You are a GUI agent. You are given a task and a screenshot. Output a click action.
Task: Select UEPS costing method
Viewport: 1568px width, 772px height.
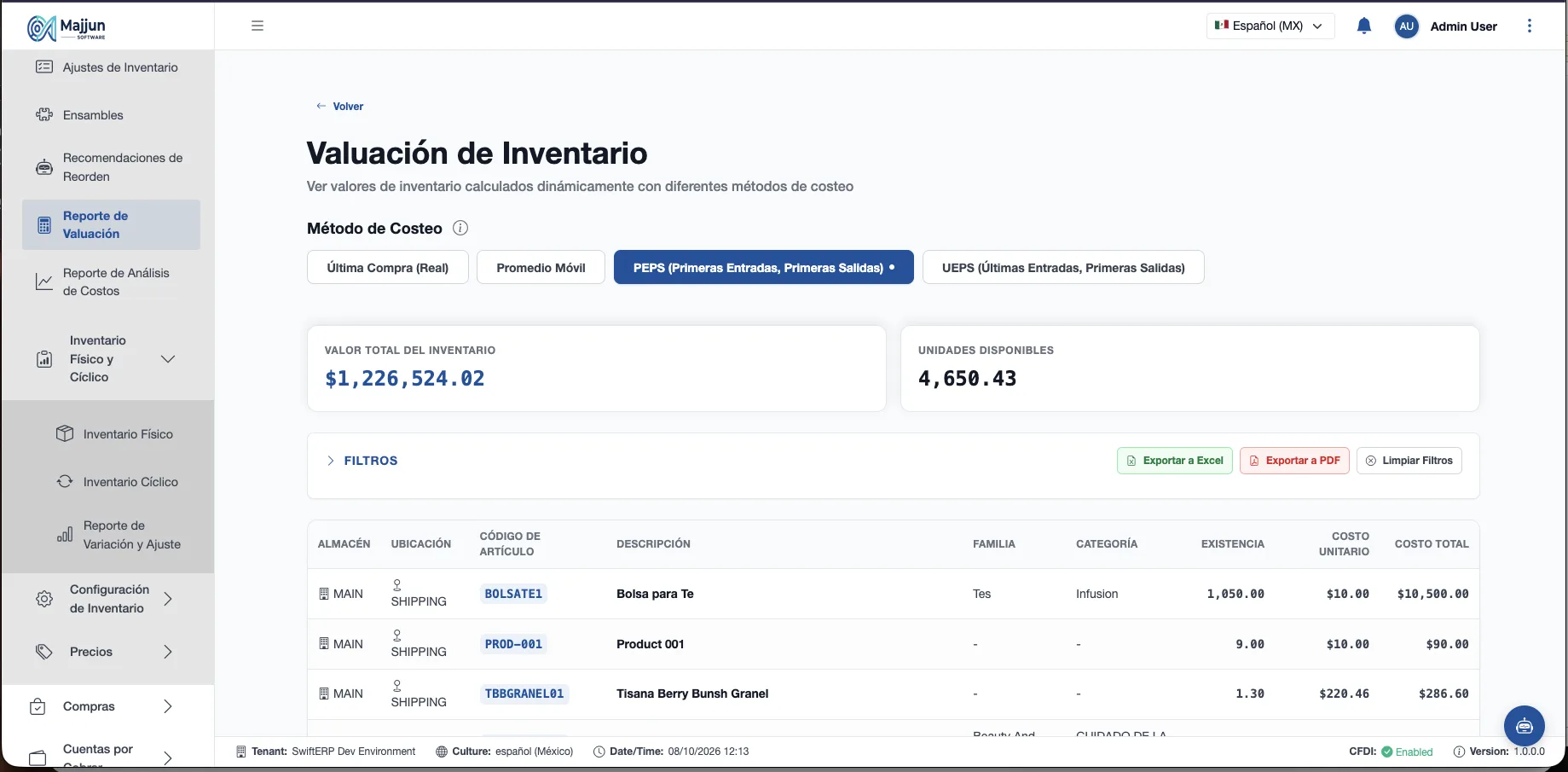[1063, 267]
